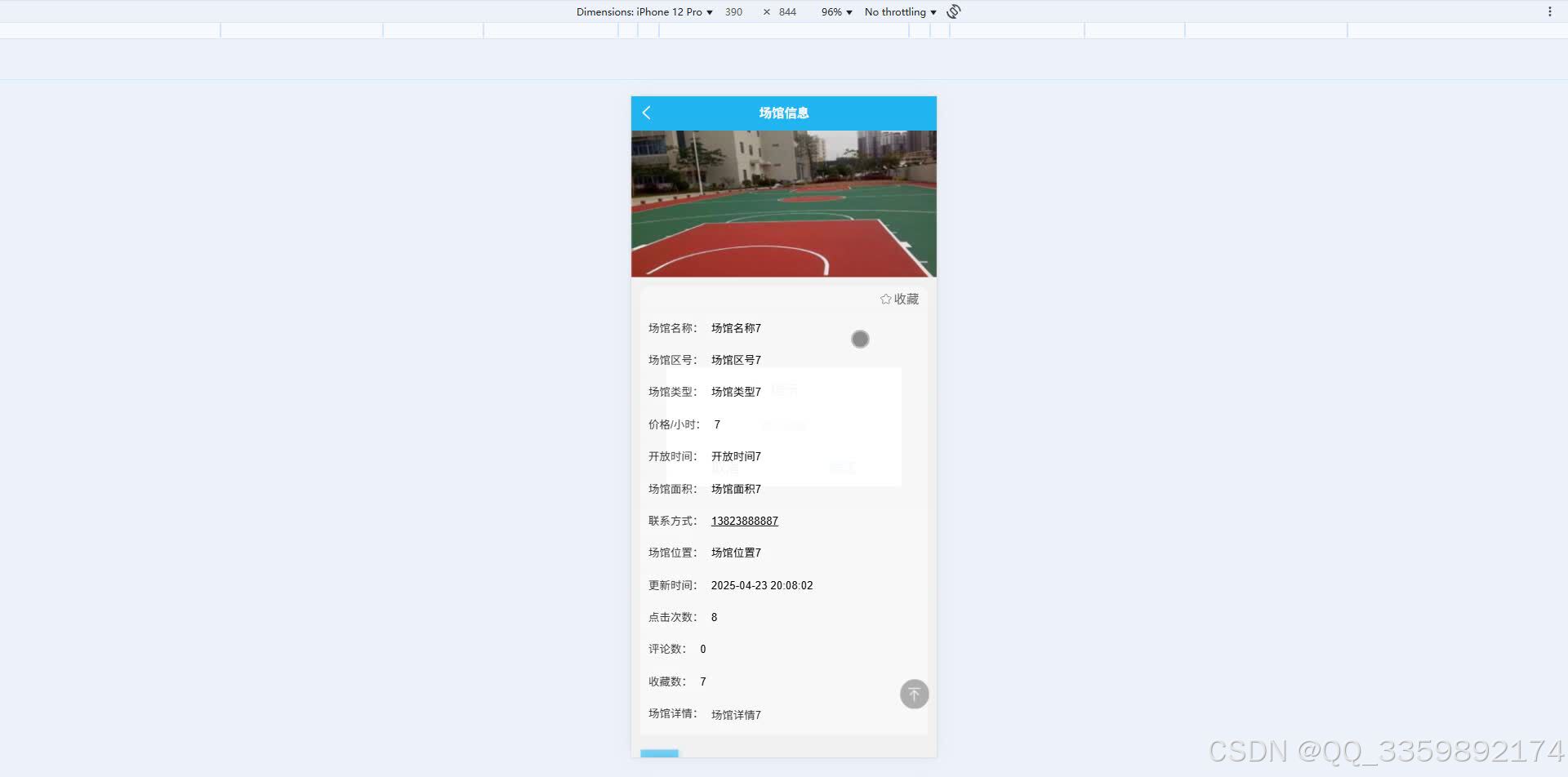This screenshot has width=1568, height=777.
Task: Open the No throttling dropdown
Action: click(x=900, y=11)
